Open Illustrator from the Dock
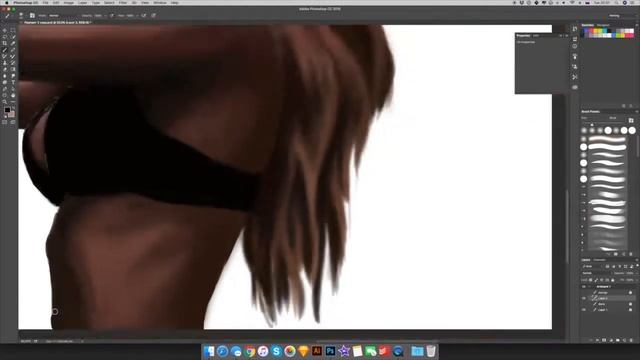Image resolution: width=640 pixels, height=360 pixels. coord(317,351)
